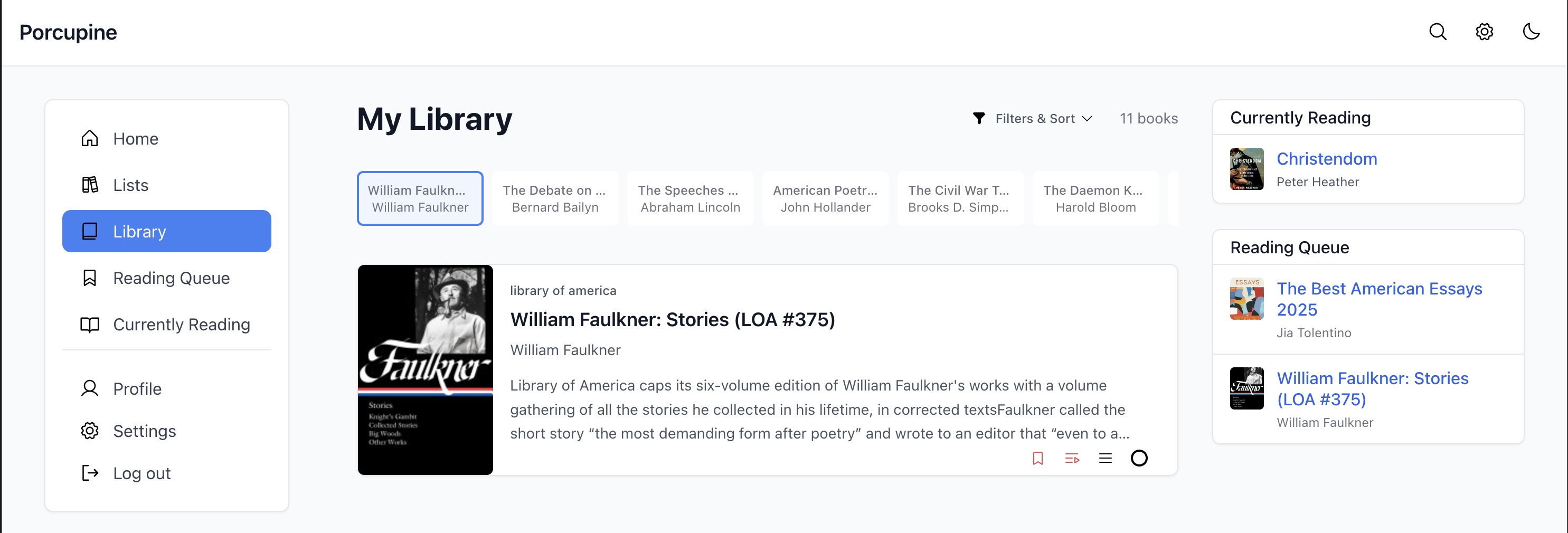Select The Daemon K... Harold Bloom tab
The width and height of the screenshot is (1568, 533).
pyautogui.click(x=1095, y=198)
